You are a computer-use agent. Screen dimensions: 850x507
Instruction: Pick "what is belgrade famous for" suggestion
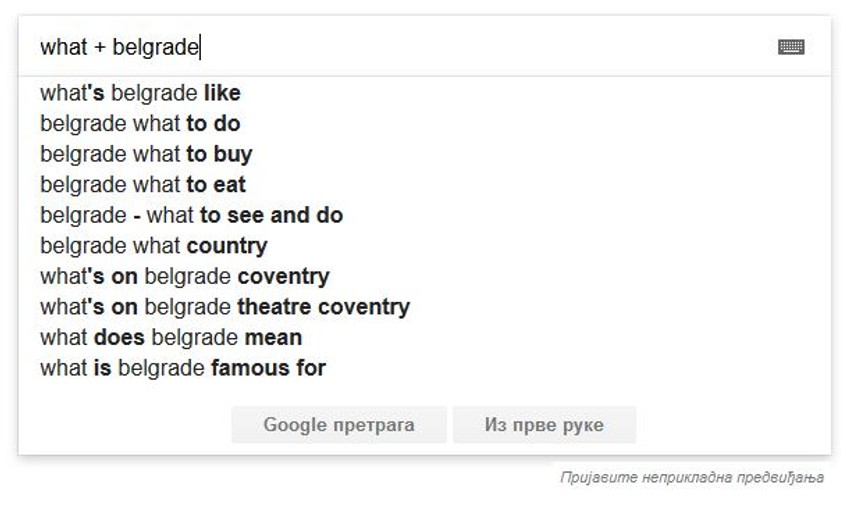[183, 368]
